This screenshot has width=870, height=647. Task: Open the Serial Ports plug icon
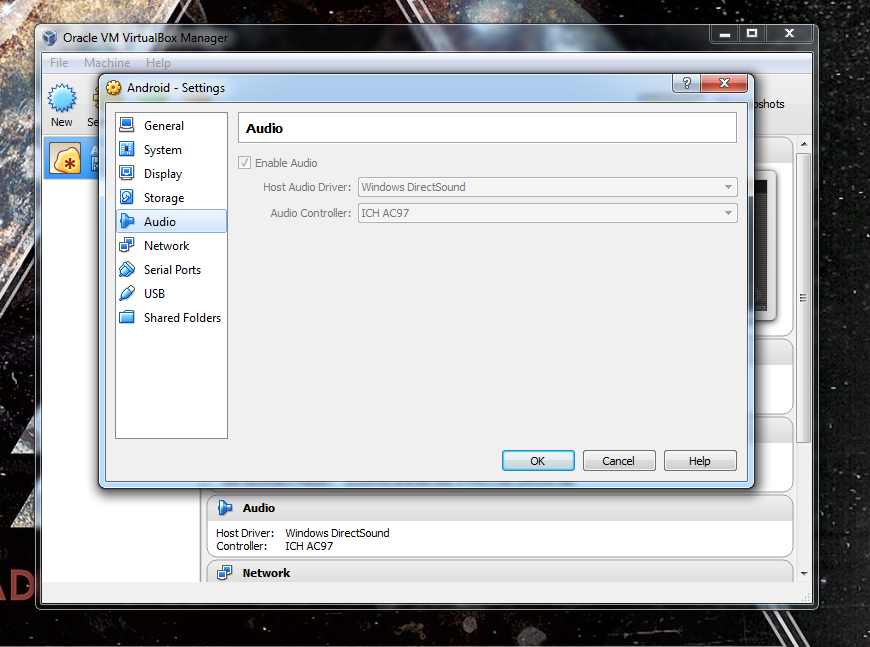[x=127, y=269]
